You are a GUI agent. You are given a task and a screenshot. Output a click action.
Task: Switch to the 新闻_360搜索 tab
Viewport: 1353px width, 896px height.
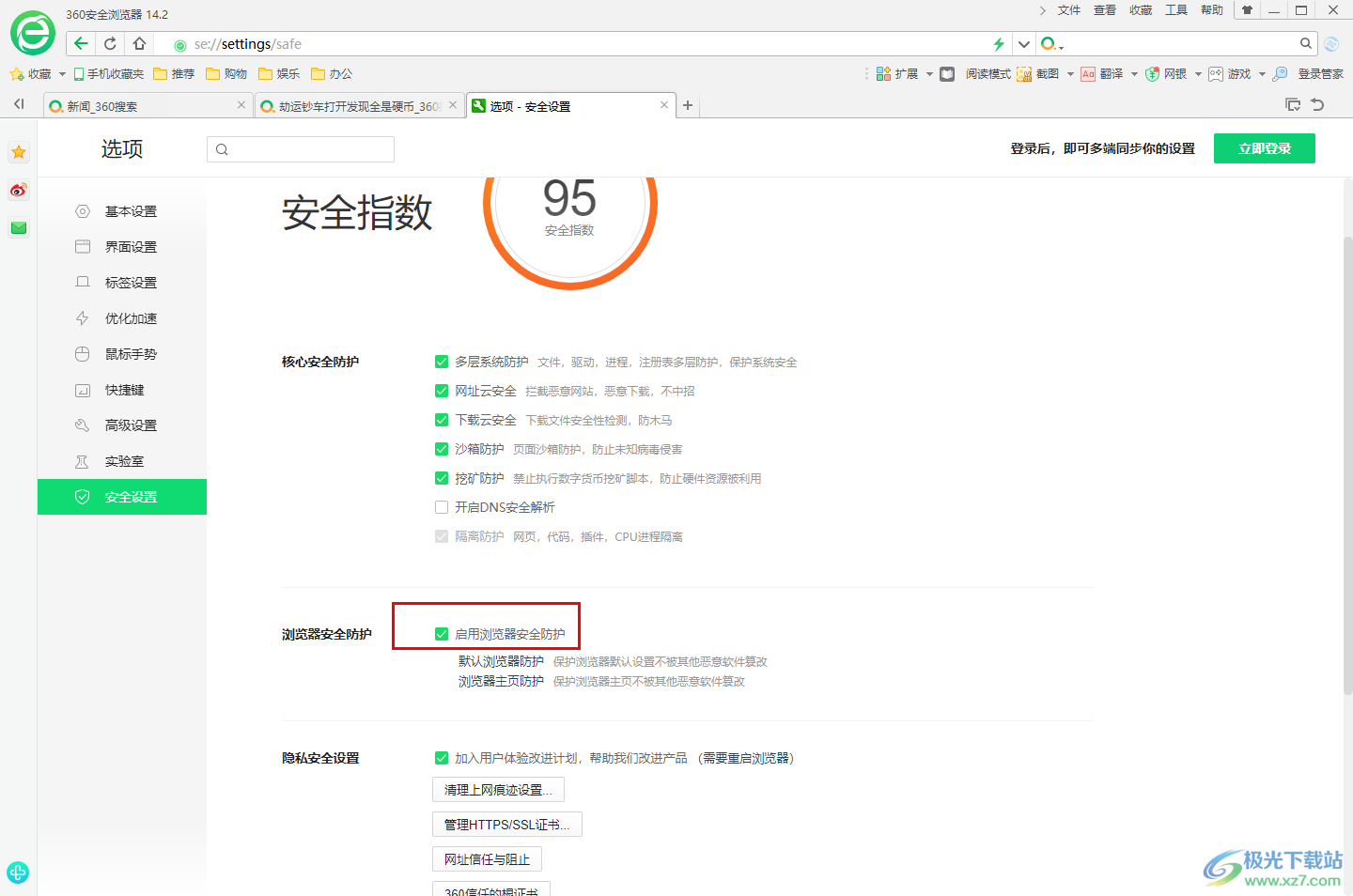tap(148, 106)
